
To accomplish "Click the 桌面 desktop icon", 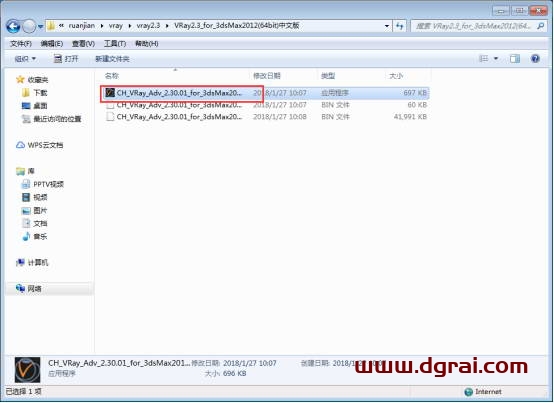I will coord(26,106).
